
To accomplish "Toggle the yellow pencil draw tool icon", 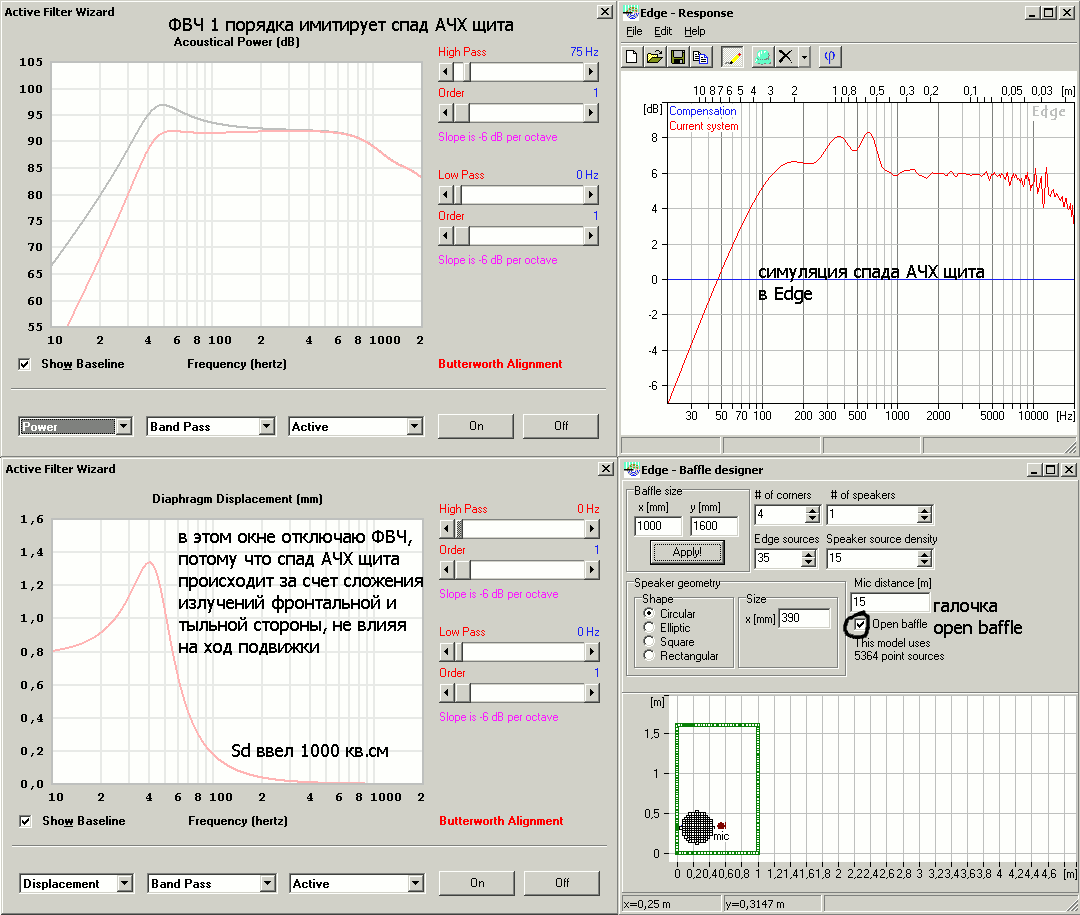I will pyautogui.click(x=732, y=57).
